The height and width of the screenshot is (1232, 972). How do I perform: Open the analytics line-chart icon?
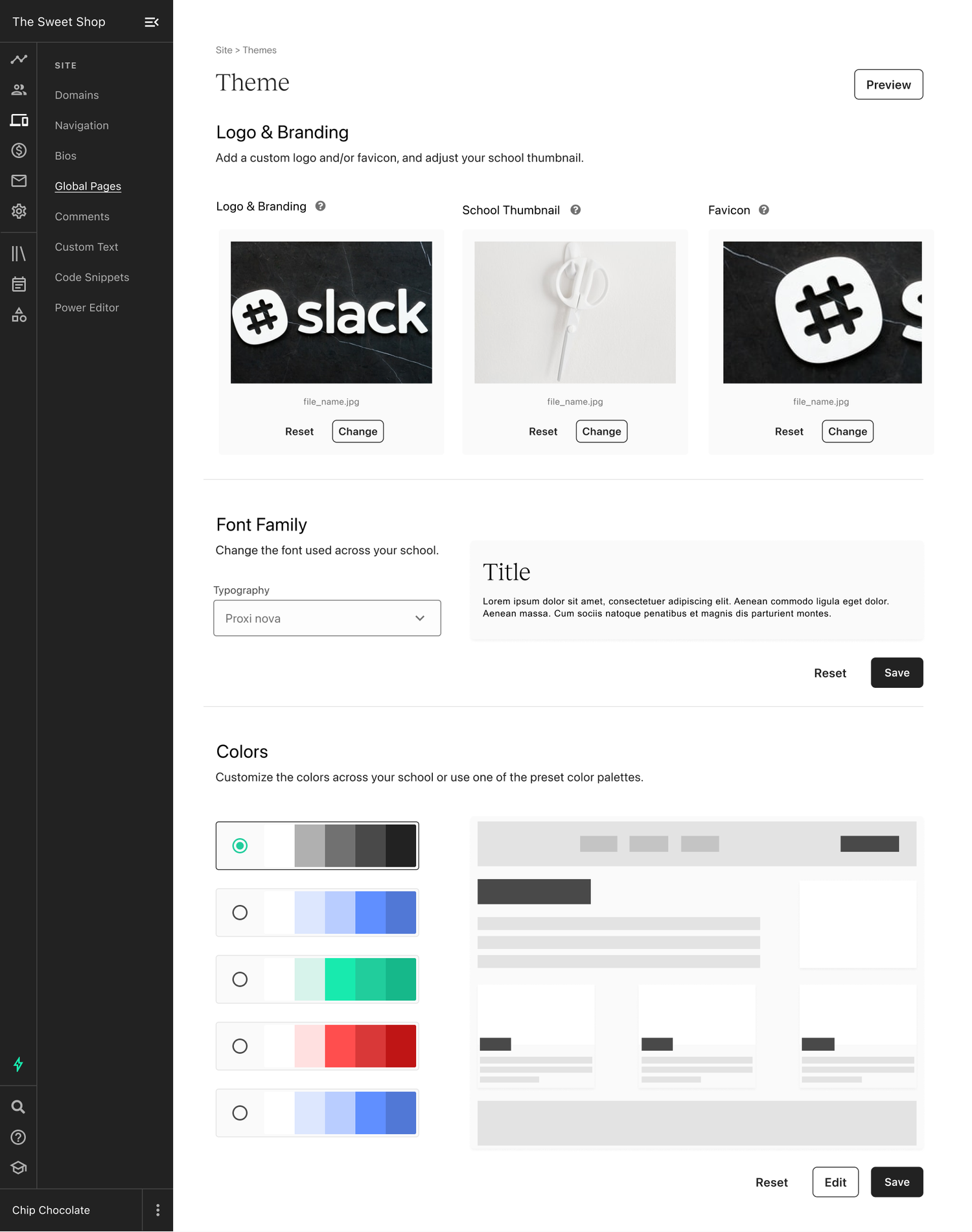pos(19,59)
